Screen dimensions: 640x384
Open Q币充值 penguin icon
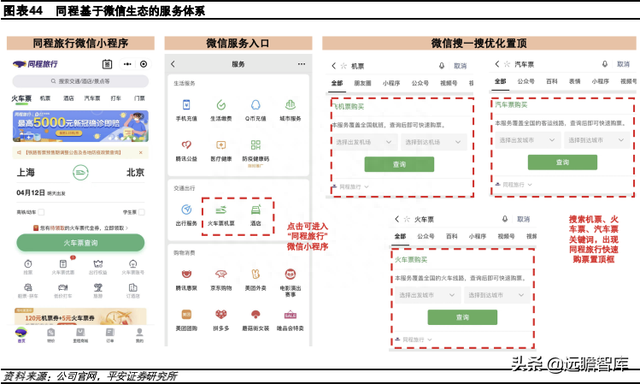(x=256, y=105)
